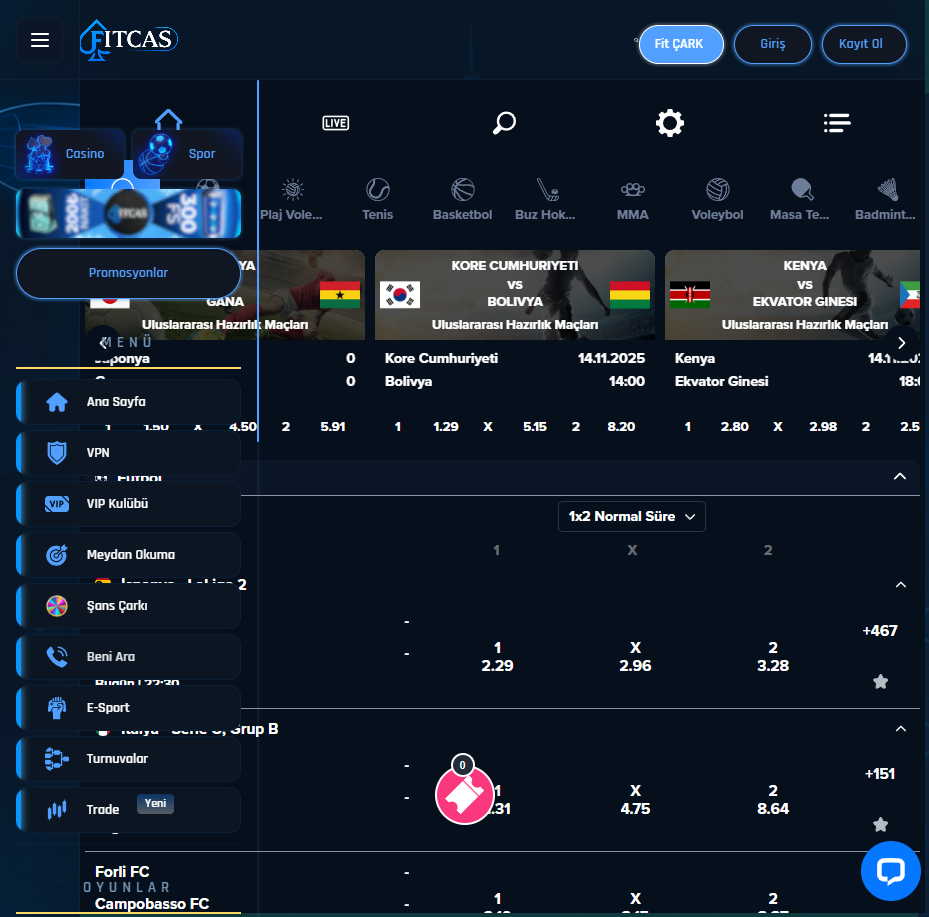Favorite the match with +467 markets
929x917 pixels.
tap(880, 682)
